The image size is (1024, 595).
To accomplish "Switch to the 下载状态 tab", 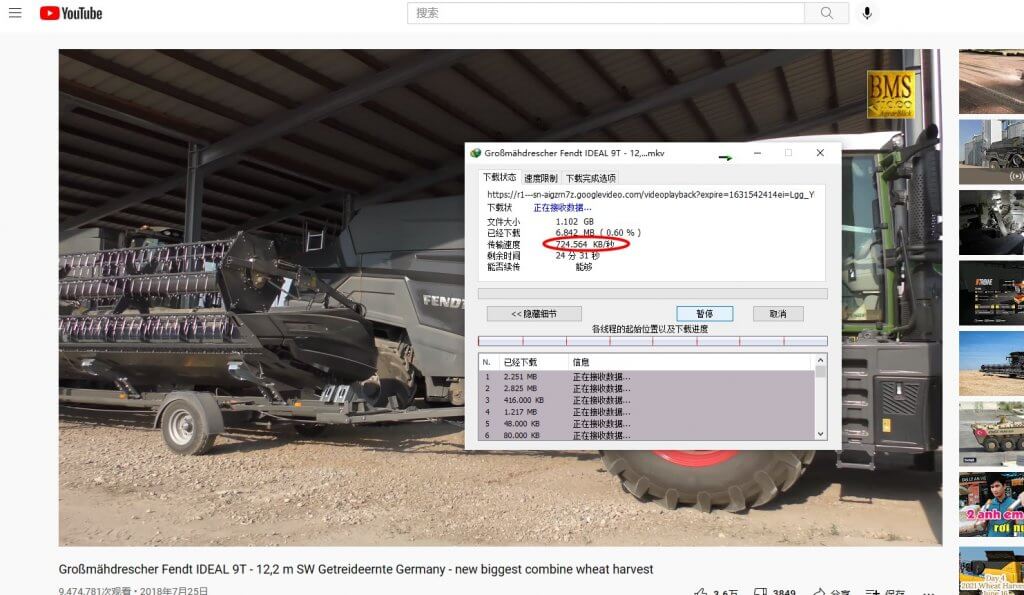I will (500, 177).
